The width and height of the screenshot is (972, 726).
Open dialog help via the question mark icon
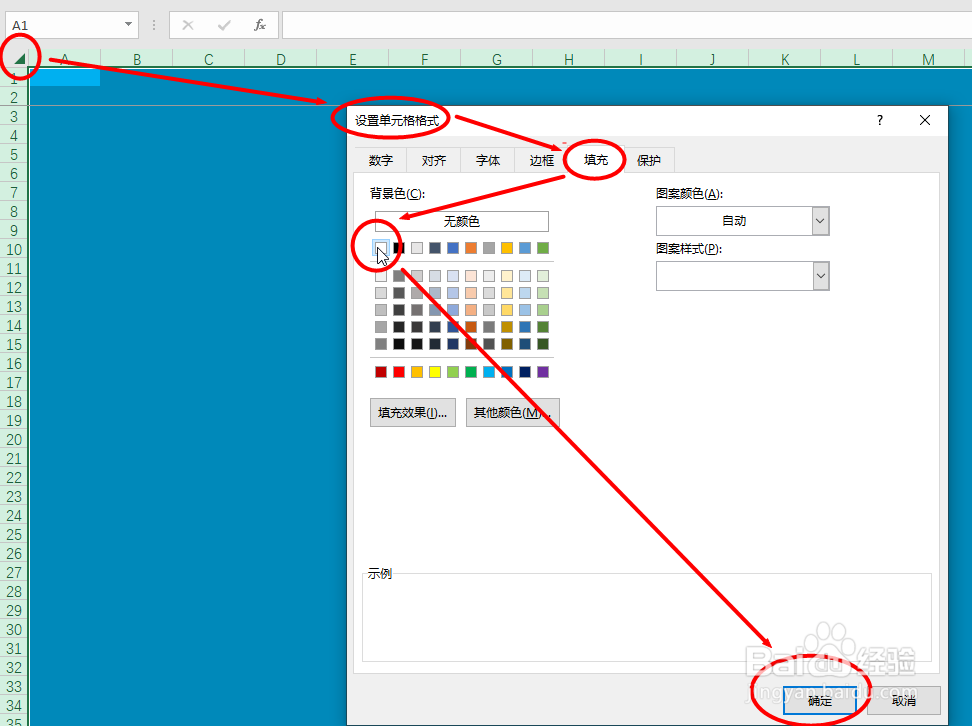[x=878, y=119]
